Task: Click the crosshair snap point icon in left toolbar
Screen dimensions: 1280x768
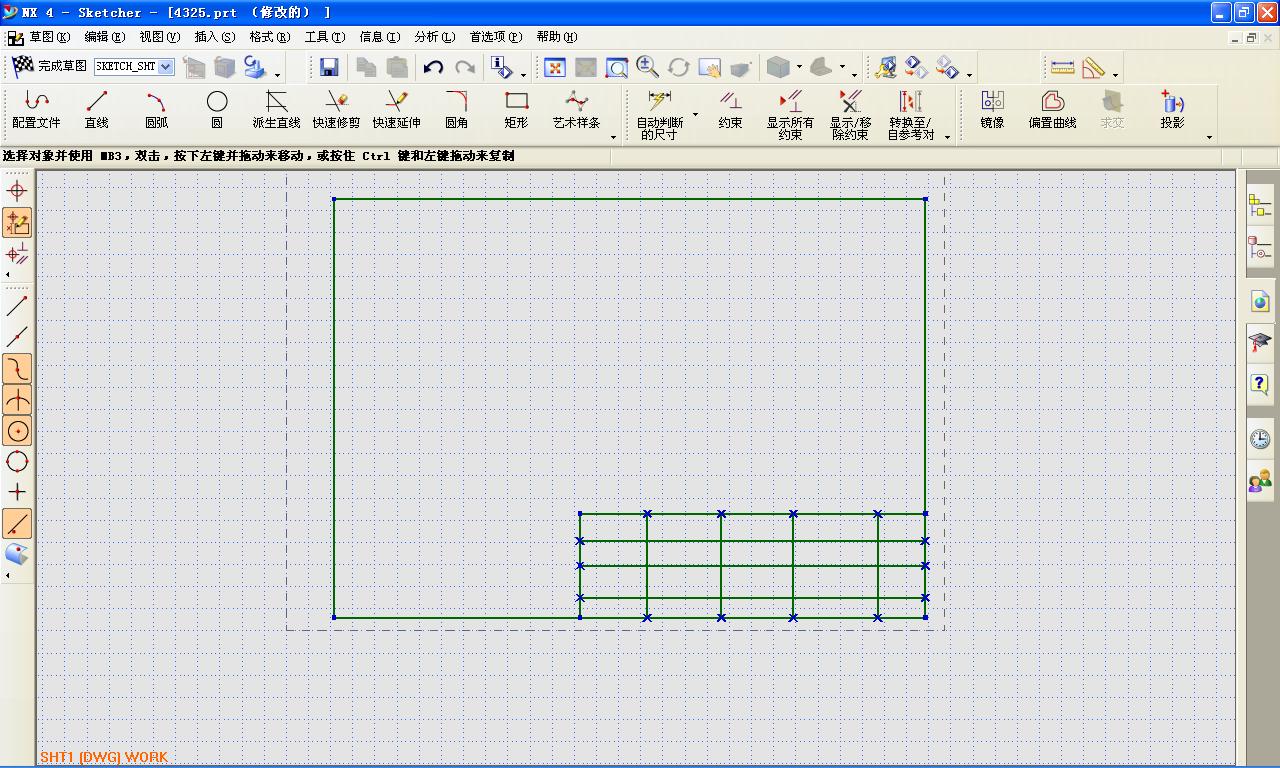Action: pyautogui.click(x=17, y=190)
